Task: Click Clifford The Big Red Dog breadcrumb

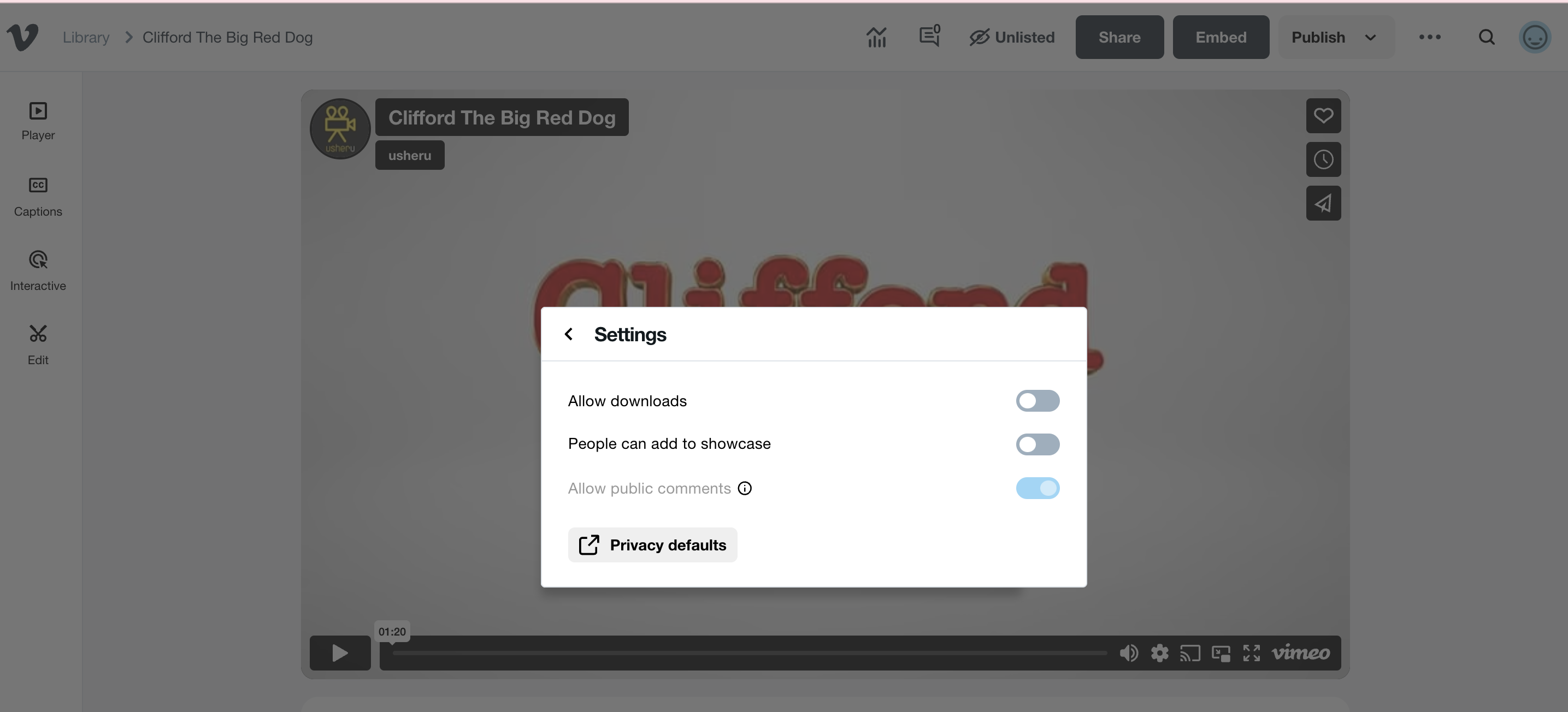Action: coord(228,37)
